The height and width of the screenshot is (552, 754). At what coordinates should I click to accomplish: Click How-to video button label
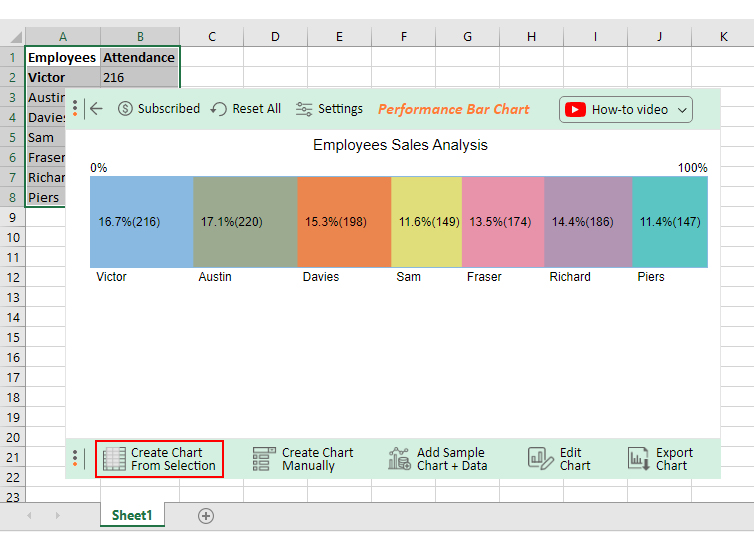tap(630, 110)
